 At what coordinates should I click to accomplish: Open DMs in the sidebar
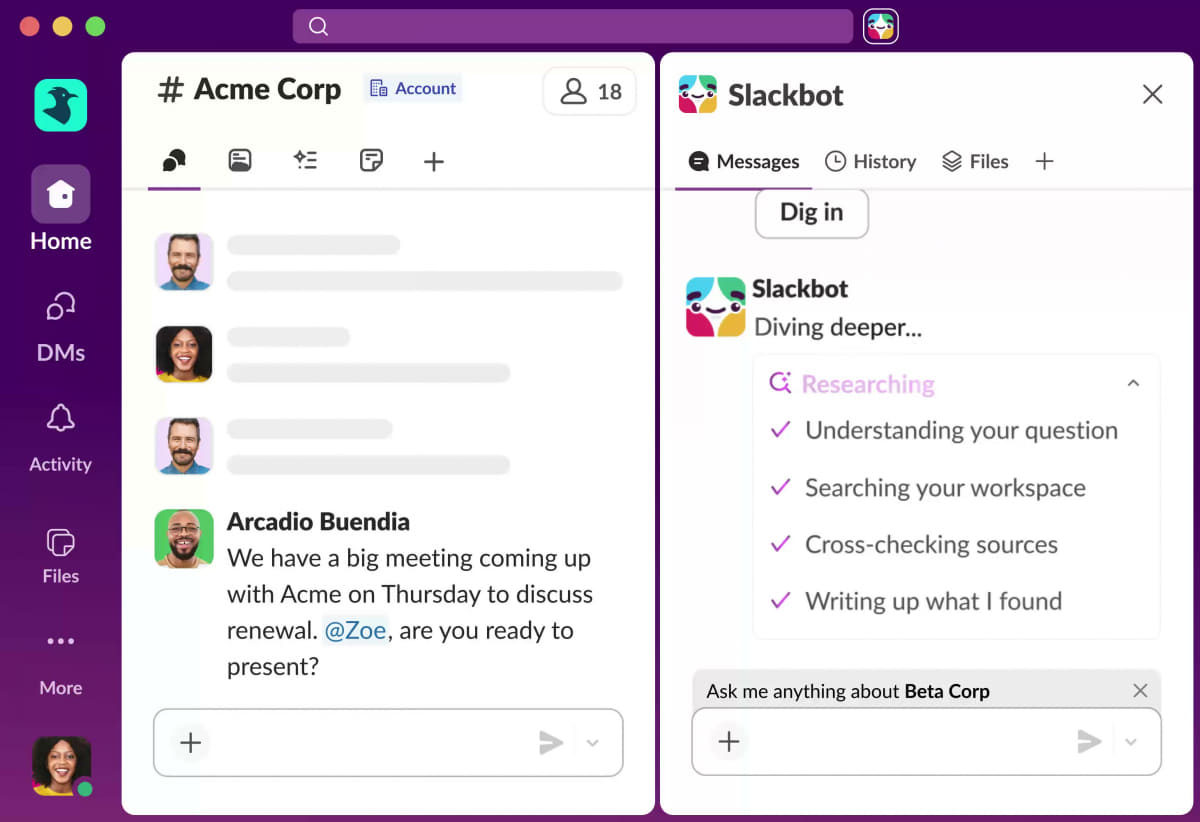(x=61, y=326)
